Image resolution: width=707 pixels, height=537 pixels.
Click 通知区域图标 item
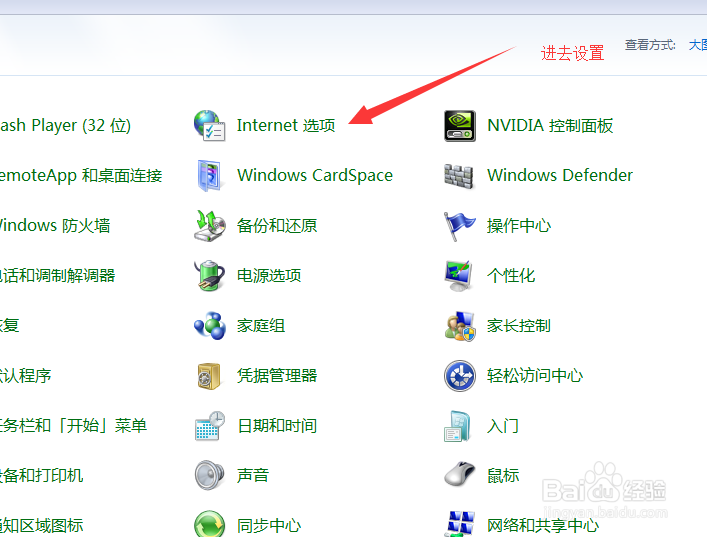41,525
